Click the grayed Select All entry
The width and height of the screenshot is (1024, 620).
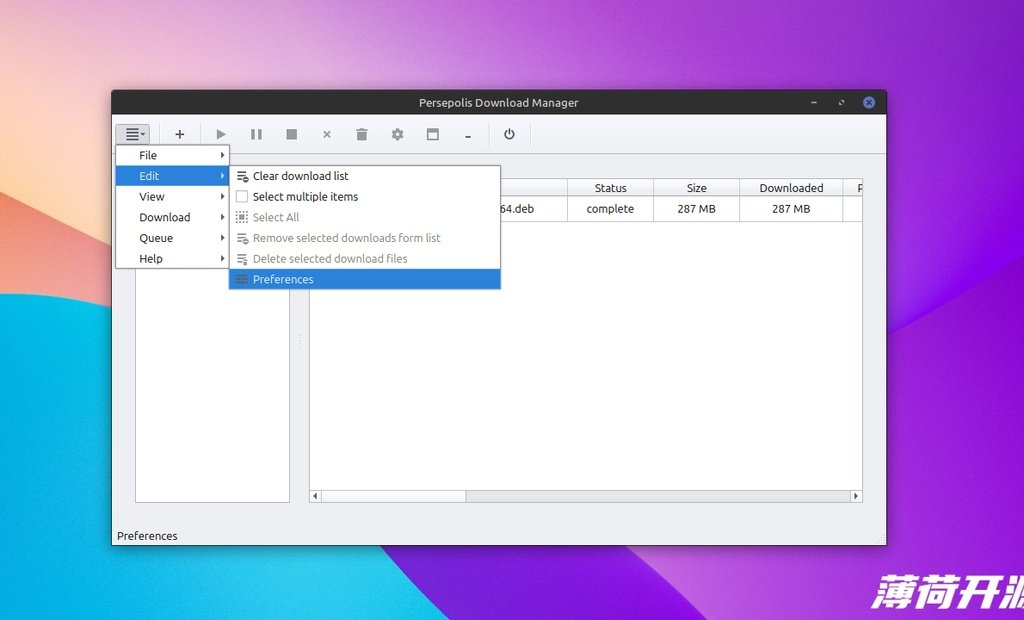point(365,218)
